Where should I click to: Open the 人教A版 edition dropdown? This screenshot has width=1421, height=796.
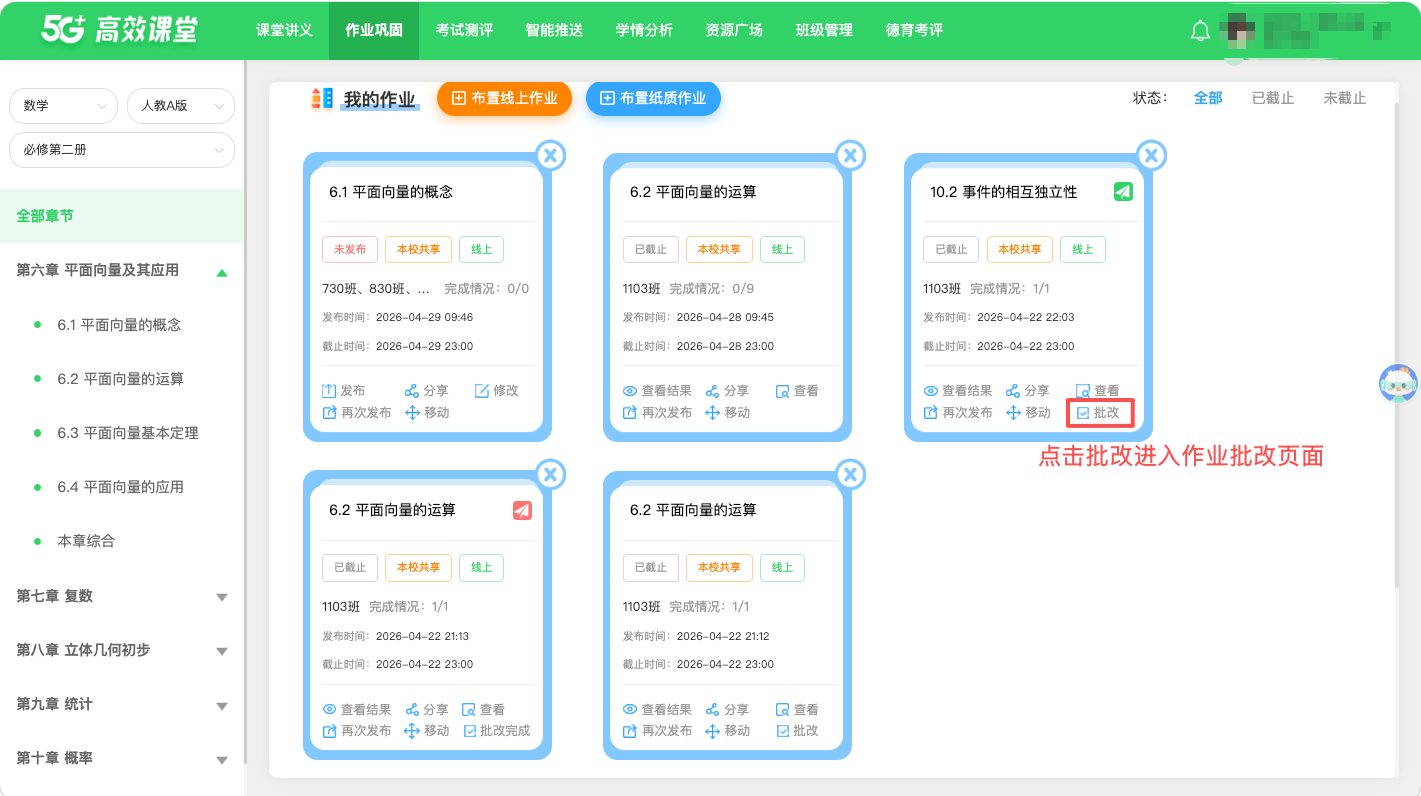coord(181,106)
